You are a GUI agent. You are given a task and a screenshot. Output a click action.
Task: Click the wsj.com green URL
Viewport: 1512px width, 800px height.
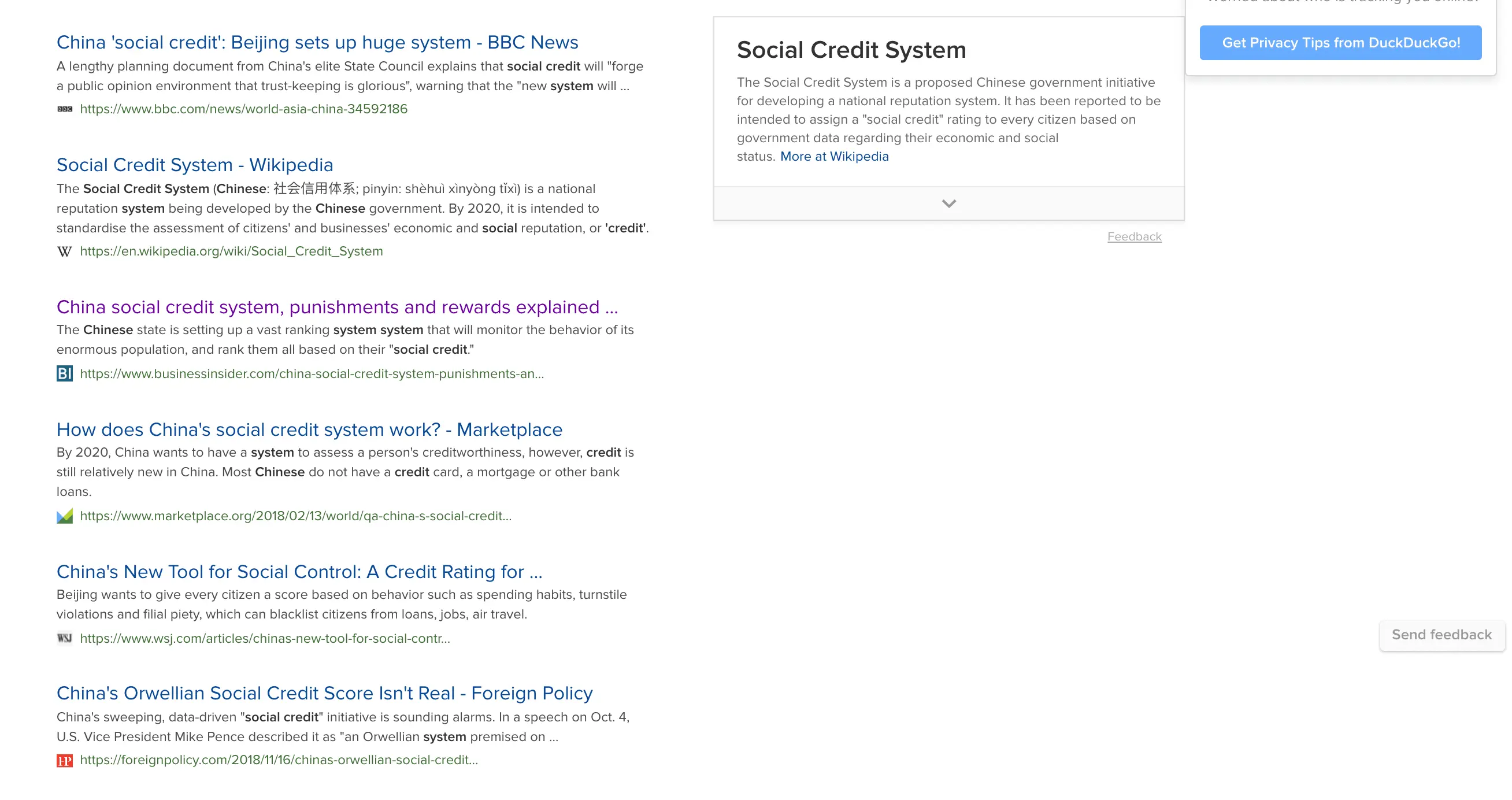tap(265, 639)
